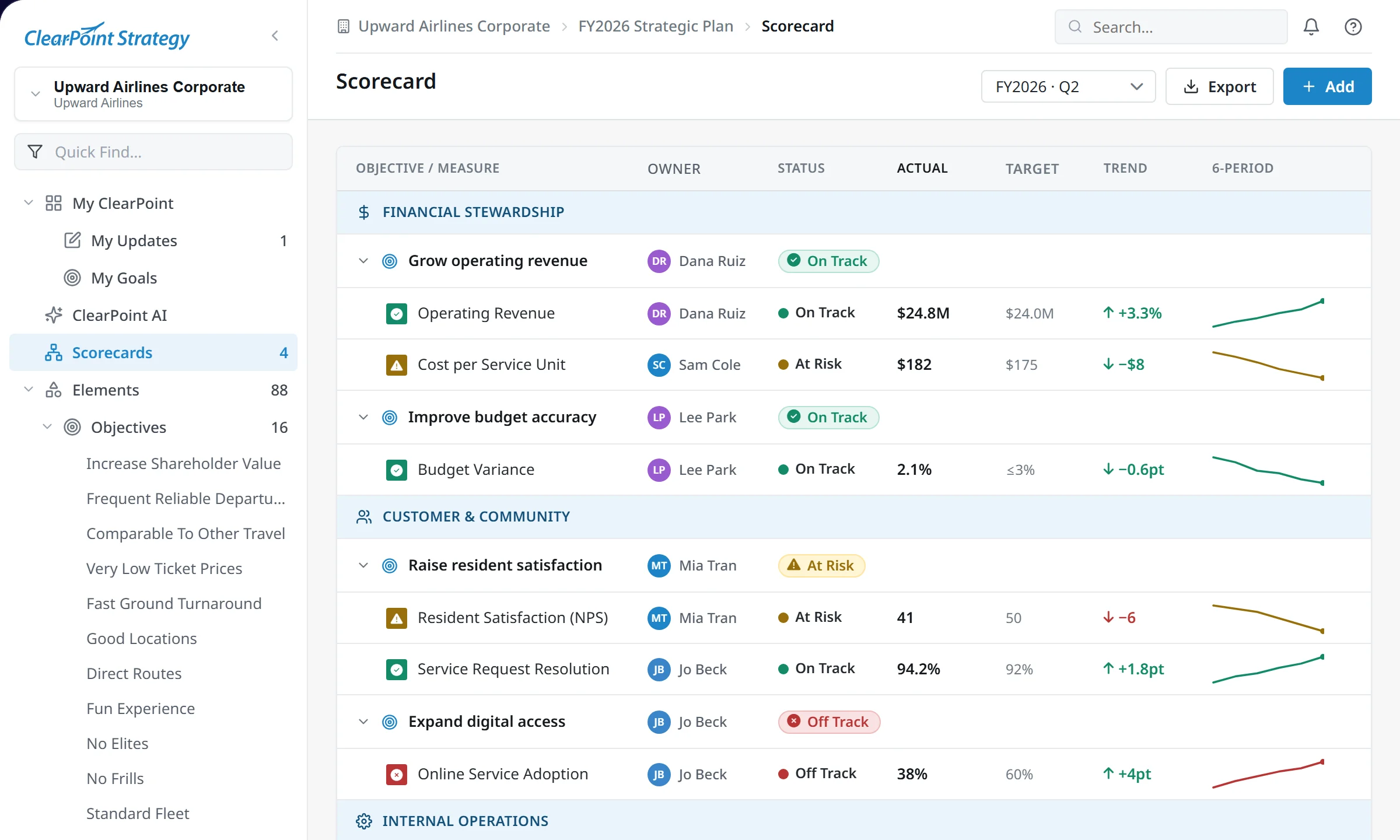Click the target icon next to Grow operating revenue

[x=390, y=261]
